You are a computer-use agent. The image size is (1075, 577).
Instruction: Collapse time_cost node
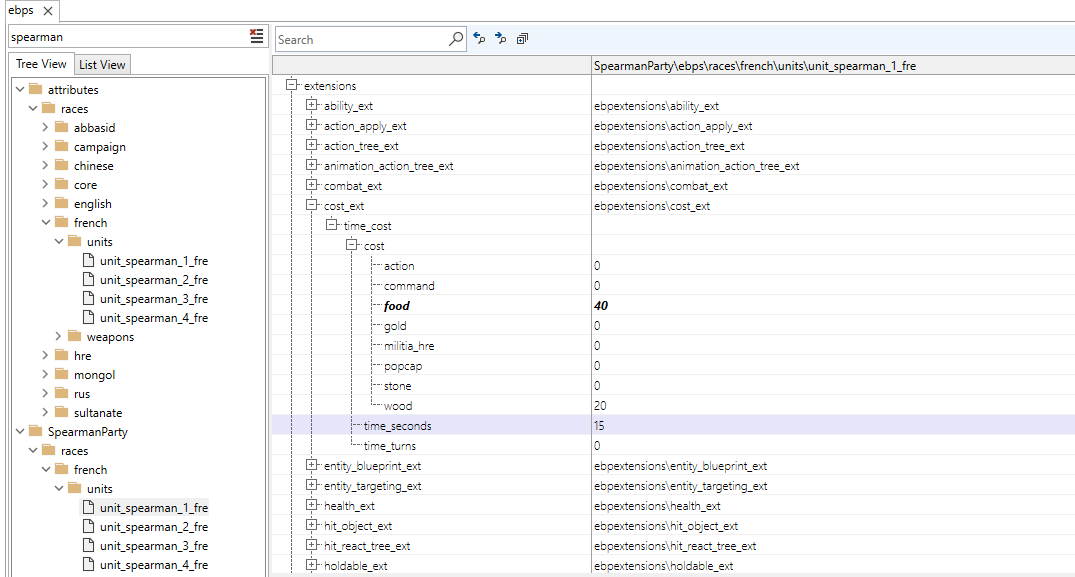pyautogui.click(x=332, y=224)
